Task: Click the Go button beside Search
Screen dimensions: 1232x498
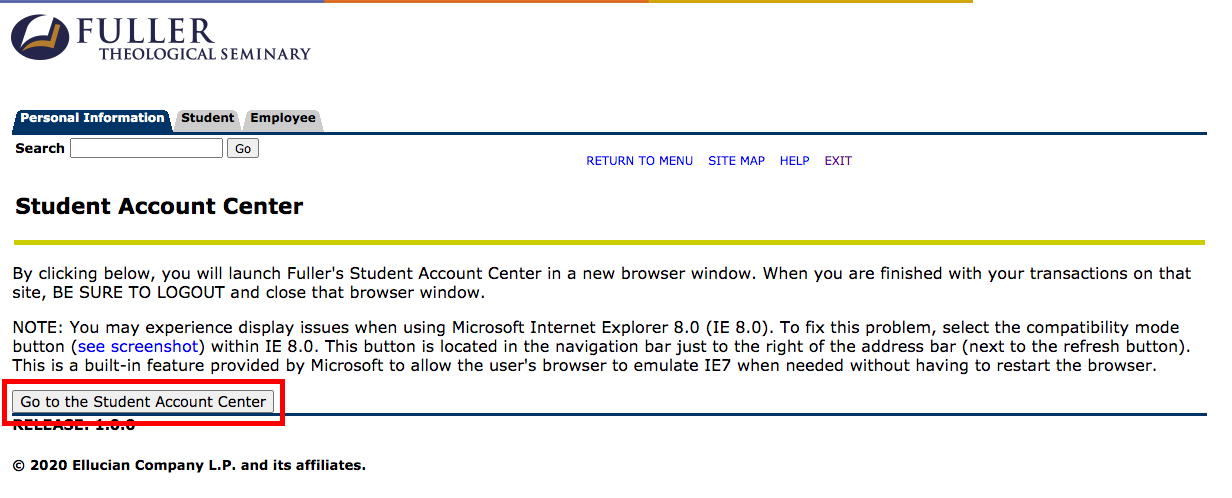Action: point(243,148)
